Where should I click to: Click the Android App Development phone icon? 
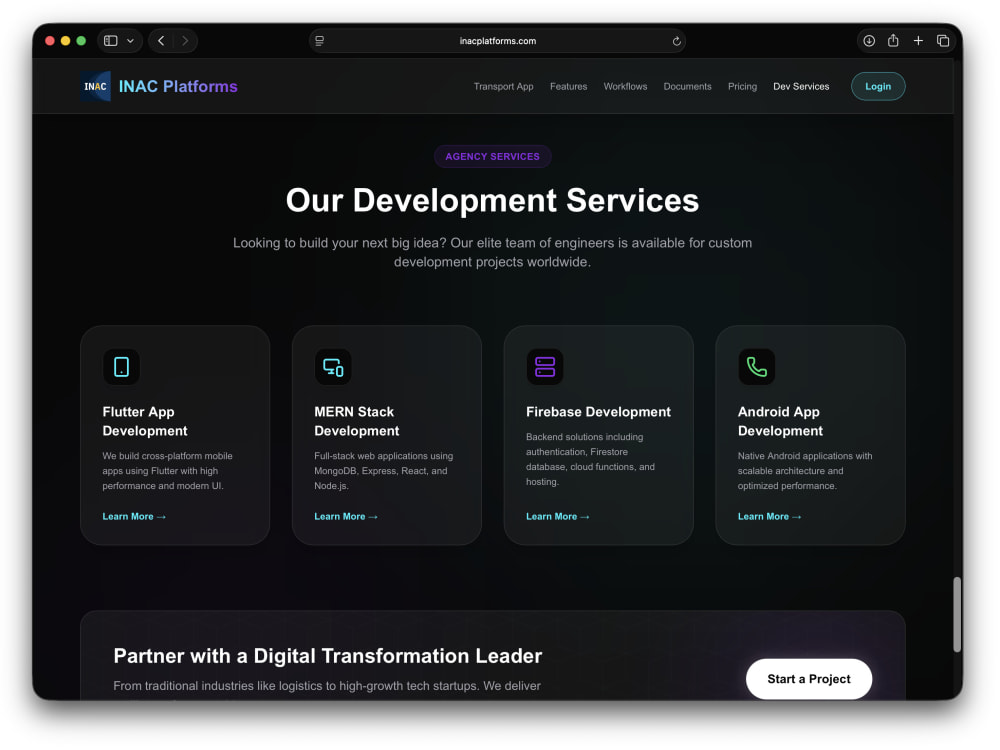tap(756, 367)
